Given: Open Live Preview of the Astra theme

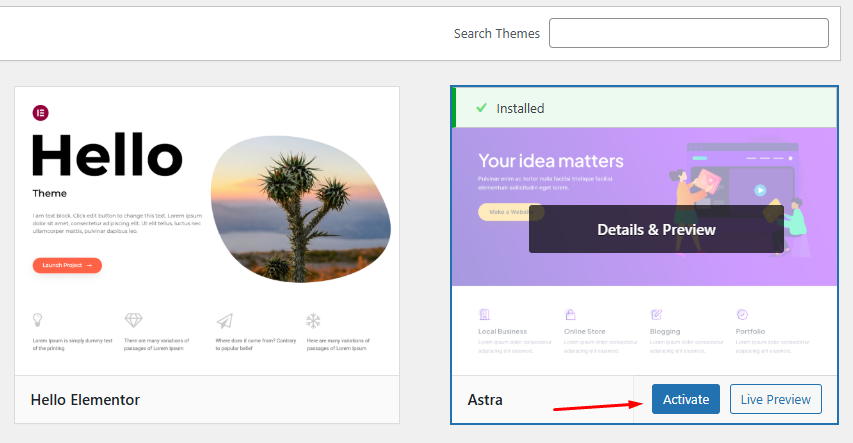Looking at the screenshot, I should coord(775,399).
